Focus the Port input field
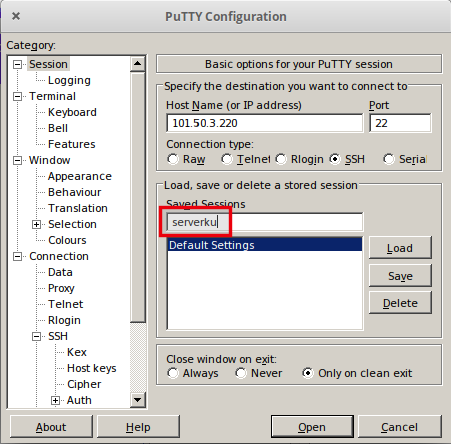Screen dimensions: 451x444 click(400, 123)
